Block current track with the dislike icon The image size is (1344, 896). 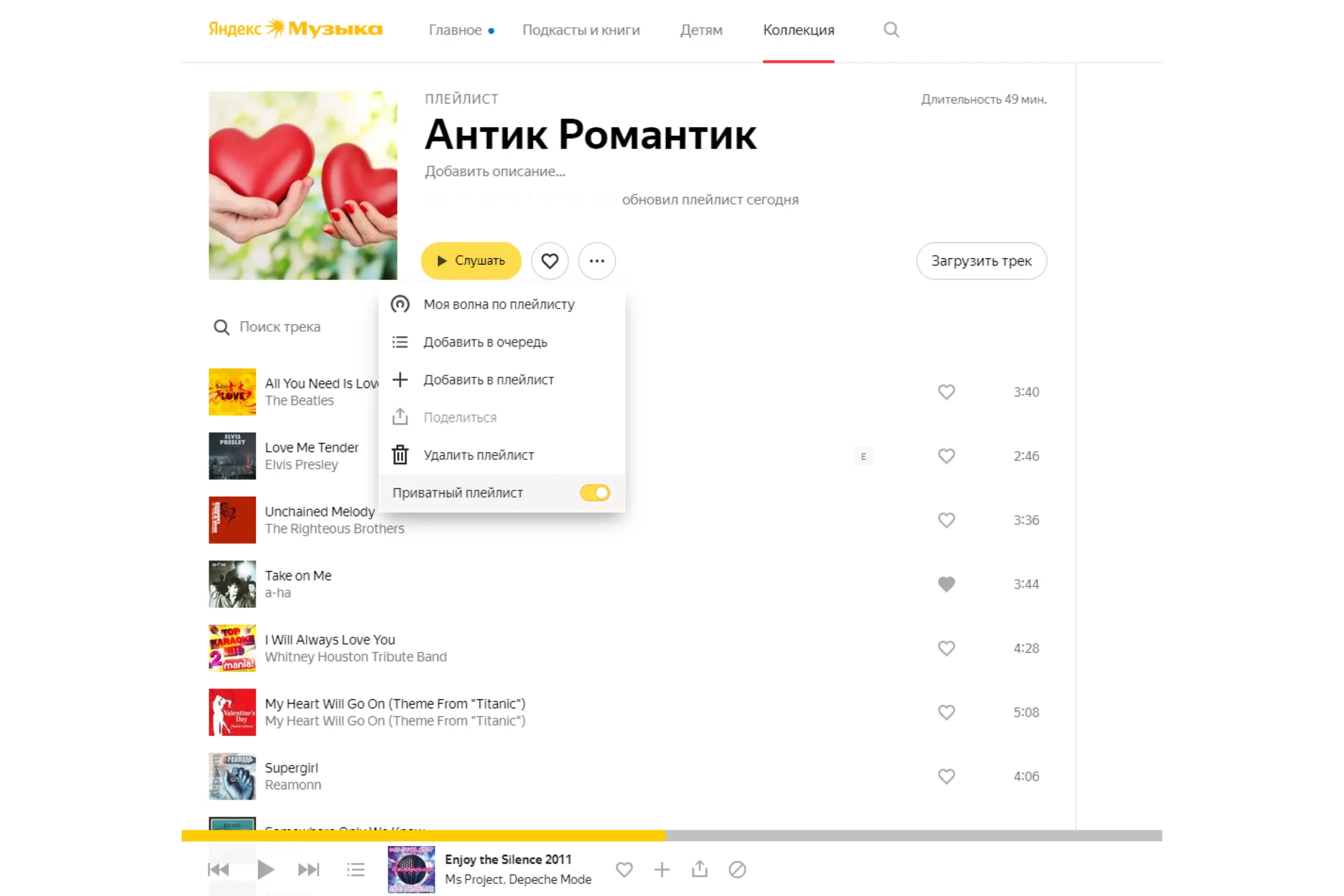click(x=737, y=870)
